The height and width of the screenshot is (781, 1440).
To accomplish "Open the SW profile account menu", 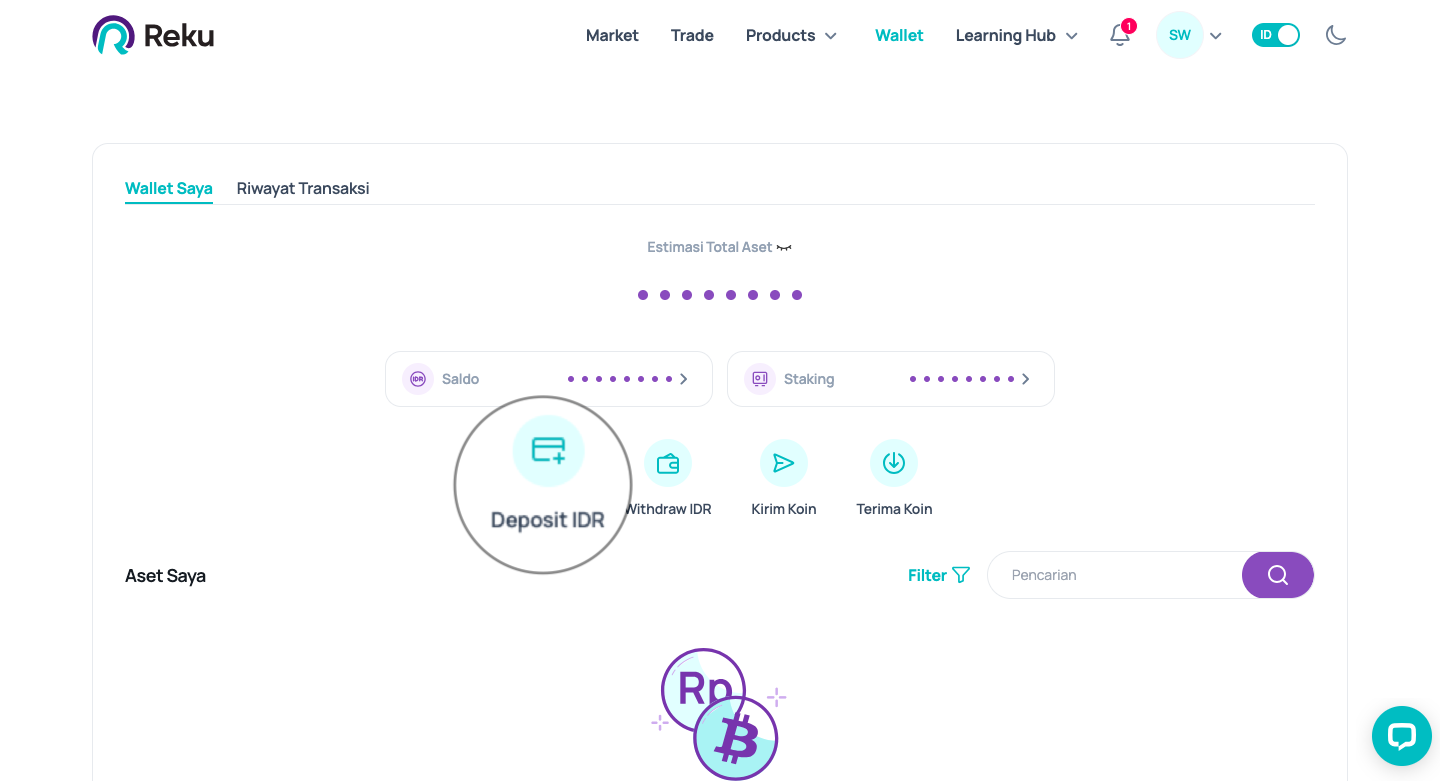I will pos(1189,36).
